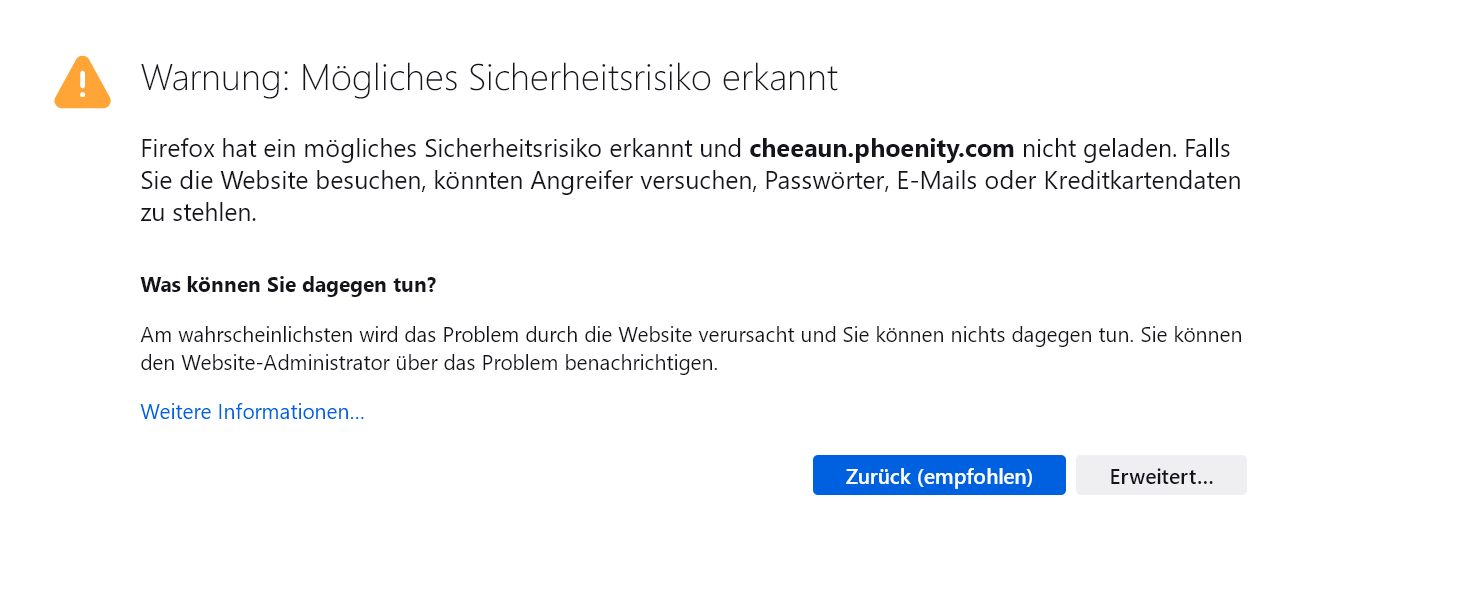
Task: Click the bold cheeaun.phoenity.com domain name
Action: (x=882, y=150)
